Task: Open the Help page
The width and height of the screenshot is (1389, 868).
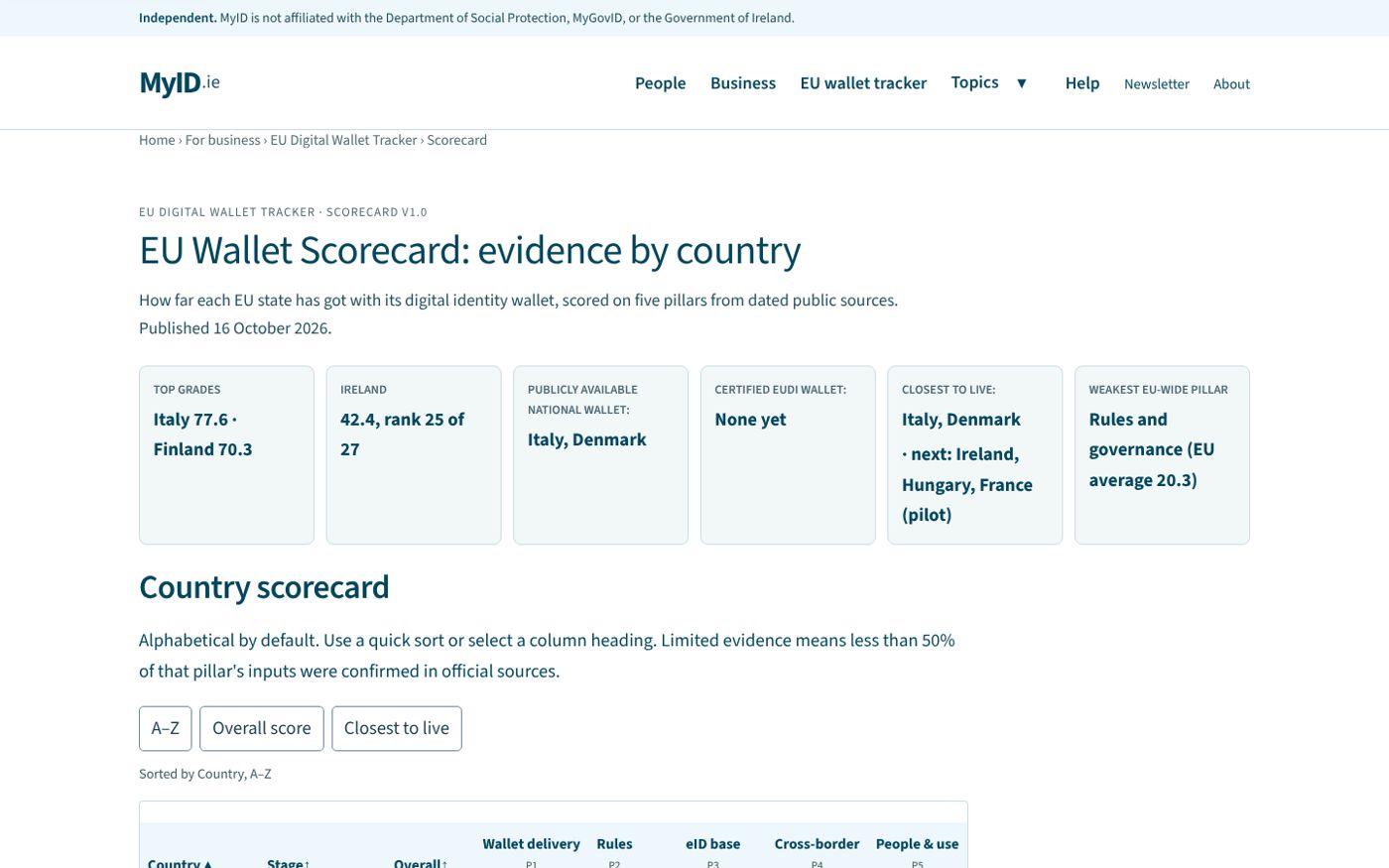Action: 1082,83
